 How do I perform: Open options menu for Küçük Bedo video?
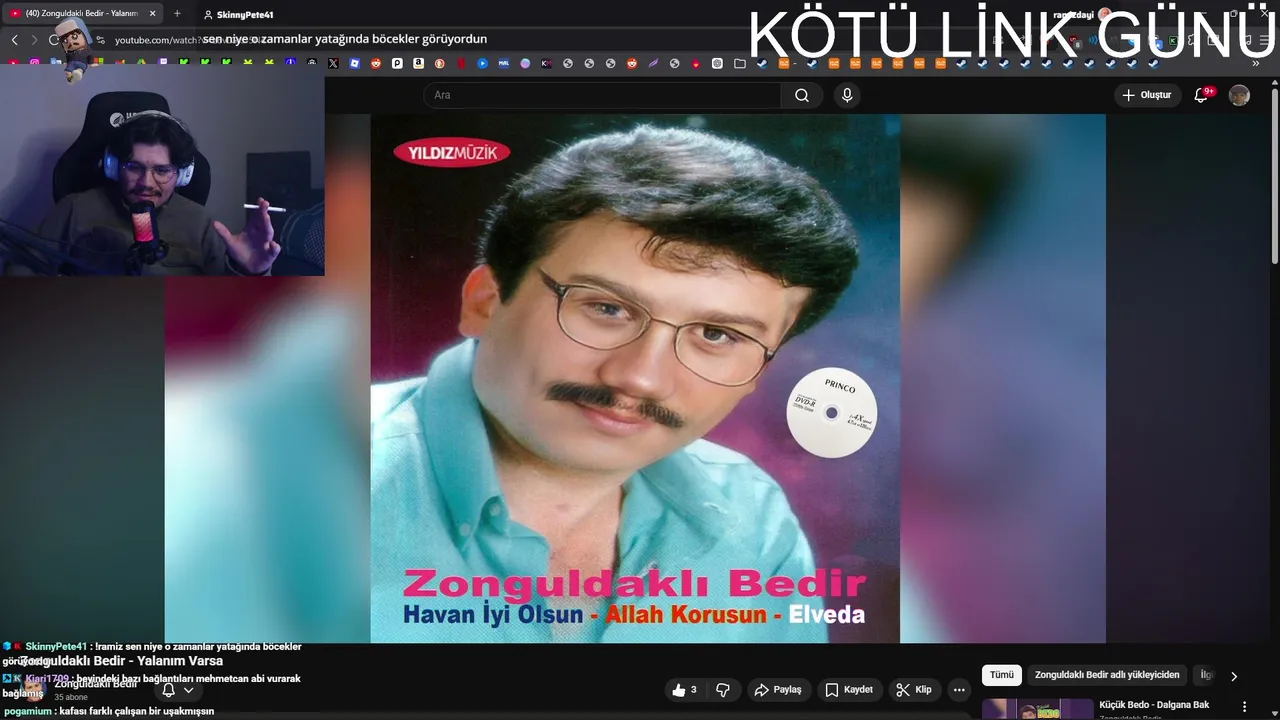click(x=1244, y=706)
